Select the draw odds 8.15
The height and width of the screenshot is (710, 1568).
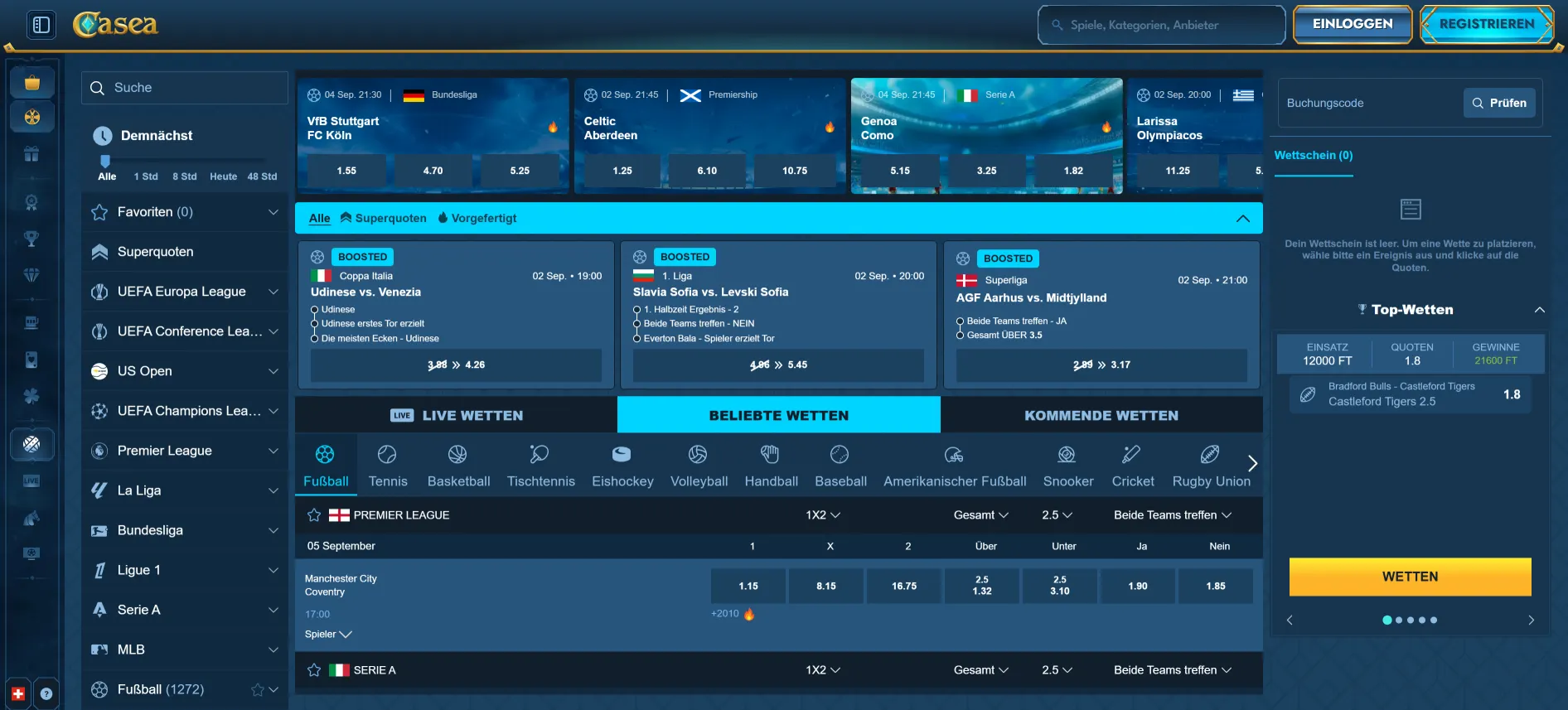(x=826, y=586)
